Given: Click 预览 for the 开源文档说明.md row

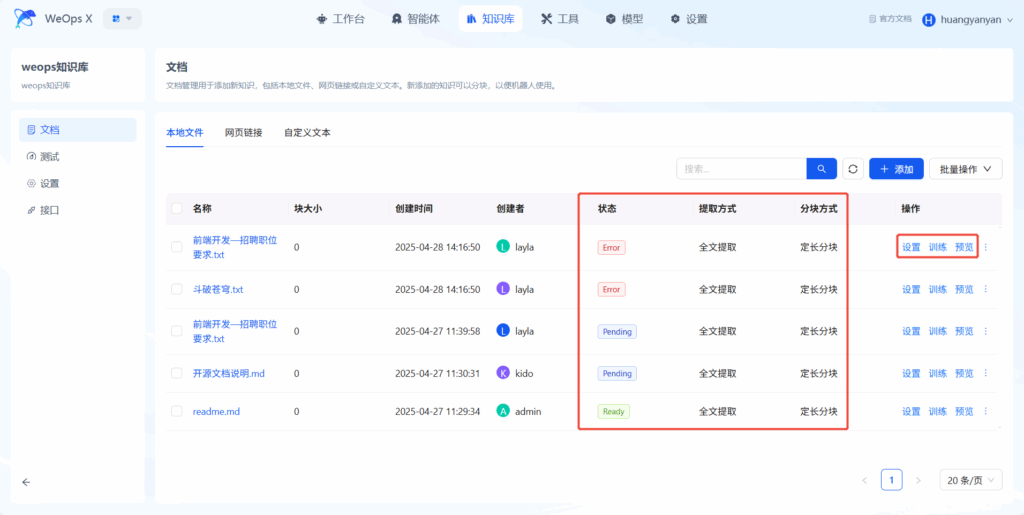Looking at the screenshot, I should pos(964,373).
